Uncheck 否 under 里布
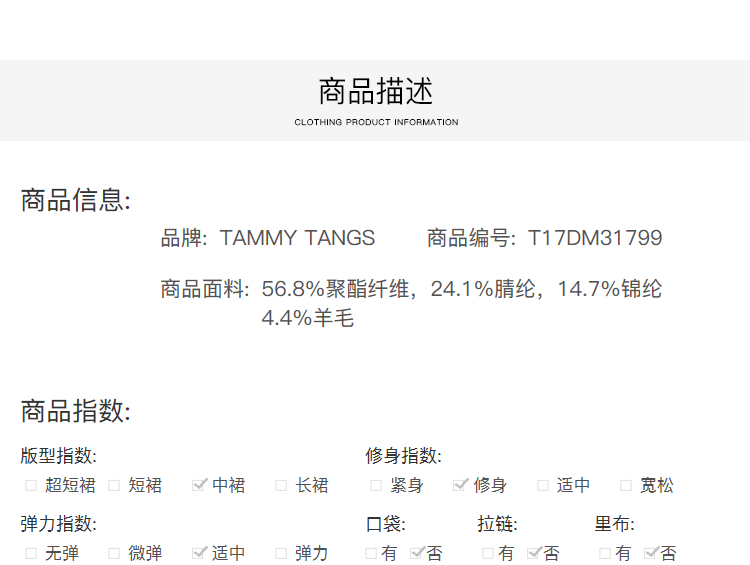 click(651, 553)
